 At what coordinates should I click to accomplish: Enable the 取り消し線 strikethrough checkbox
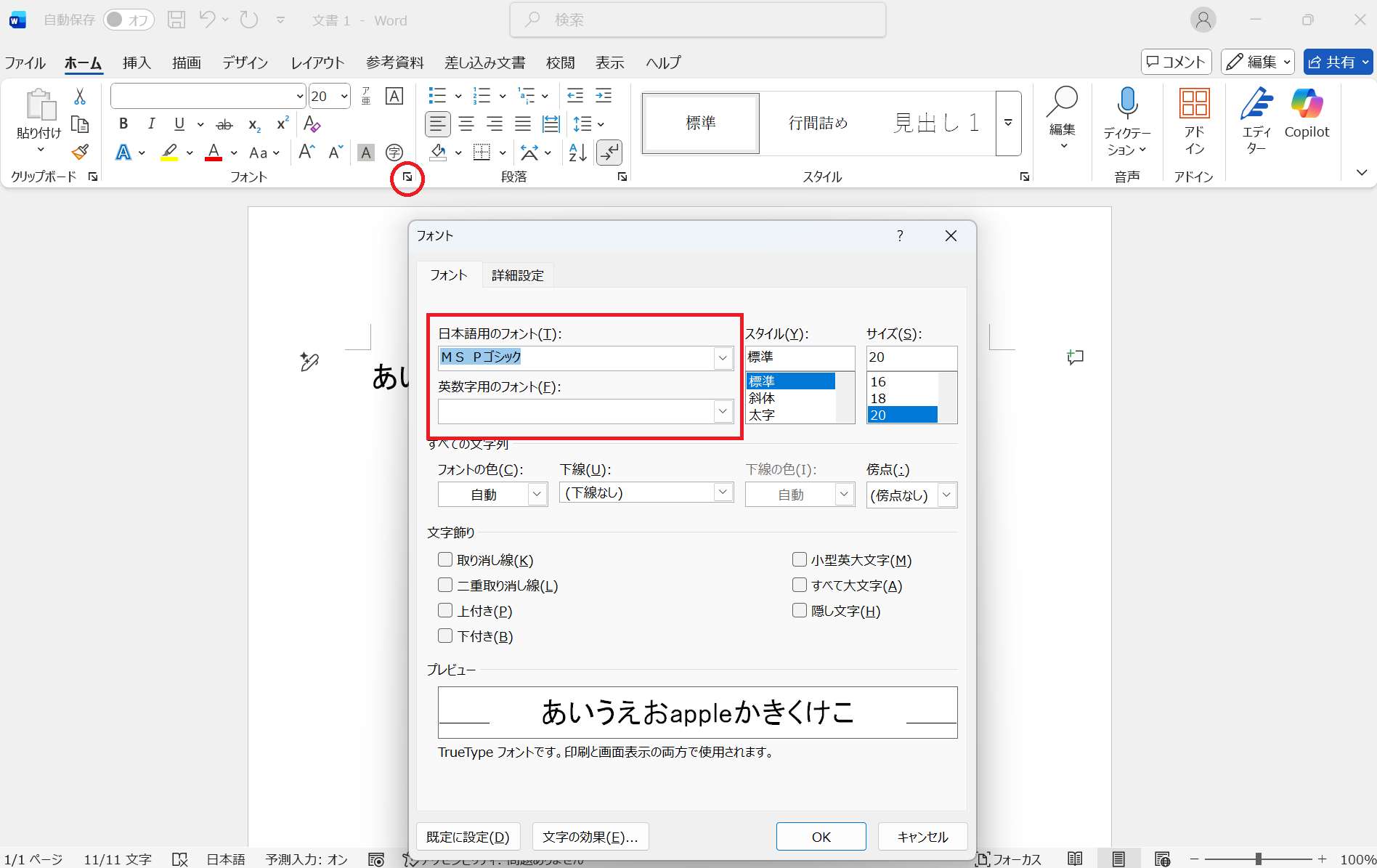point(445,559)
